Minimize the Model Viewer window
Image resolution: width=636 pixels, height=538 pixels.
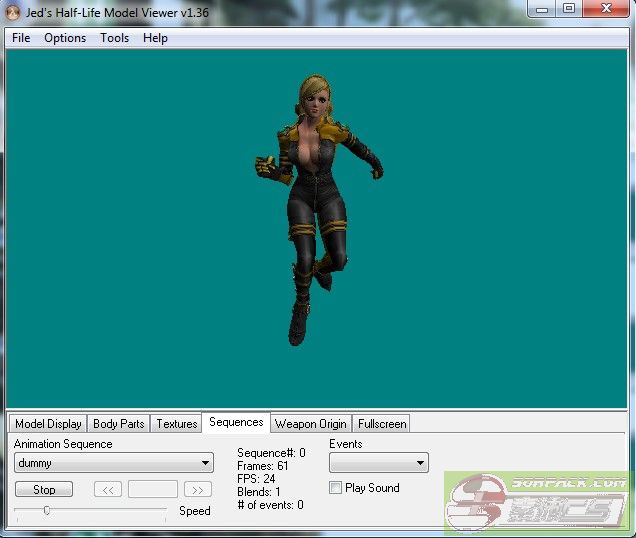[x=542, y=9]
